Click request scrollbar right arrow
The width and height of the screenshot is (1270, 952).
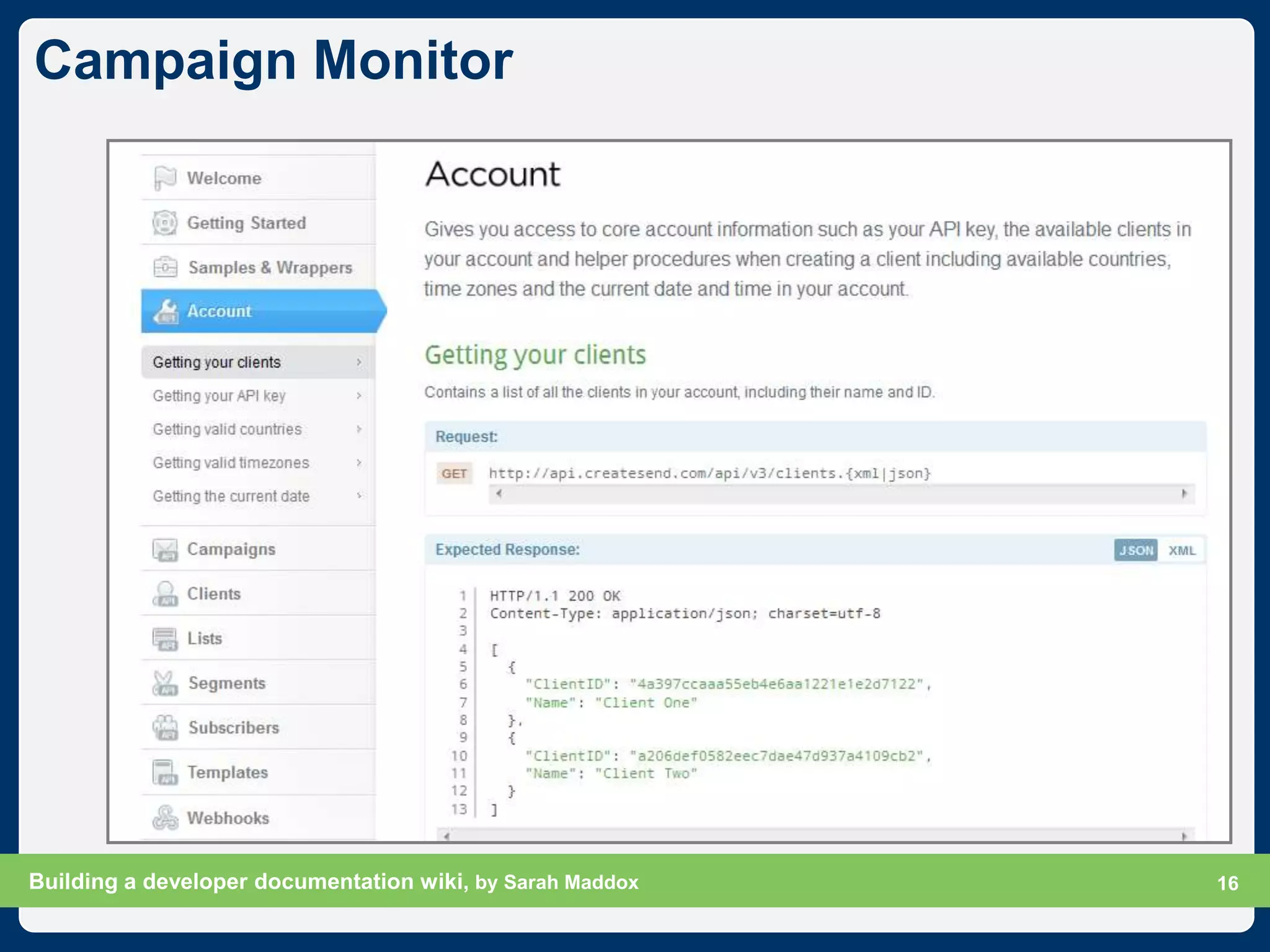[1185, 494]
